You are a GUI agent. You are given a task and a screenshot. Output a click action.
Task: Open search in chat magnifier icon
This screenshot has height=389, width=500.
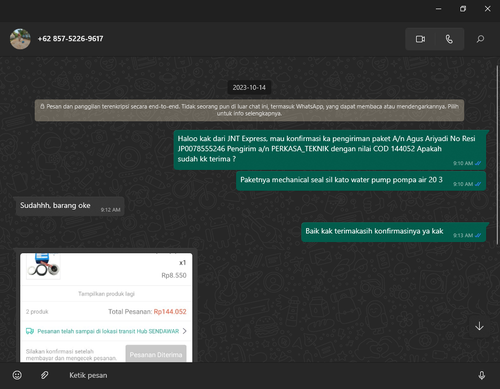point(480,39)
